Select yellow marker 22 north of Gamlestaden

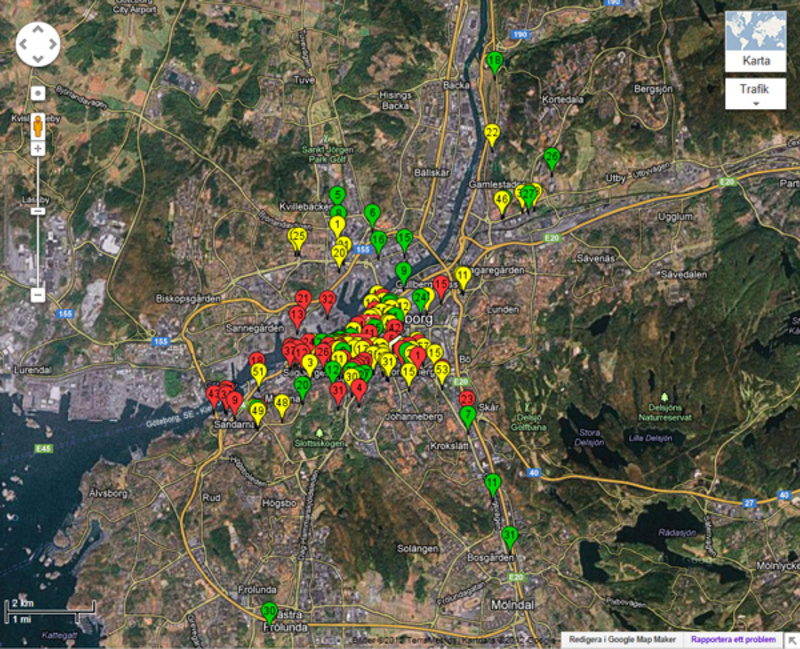tap(491, 133)
